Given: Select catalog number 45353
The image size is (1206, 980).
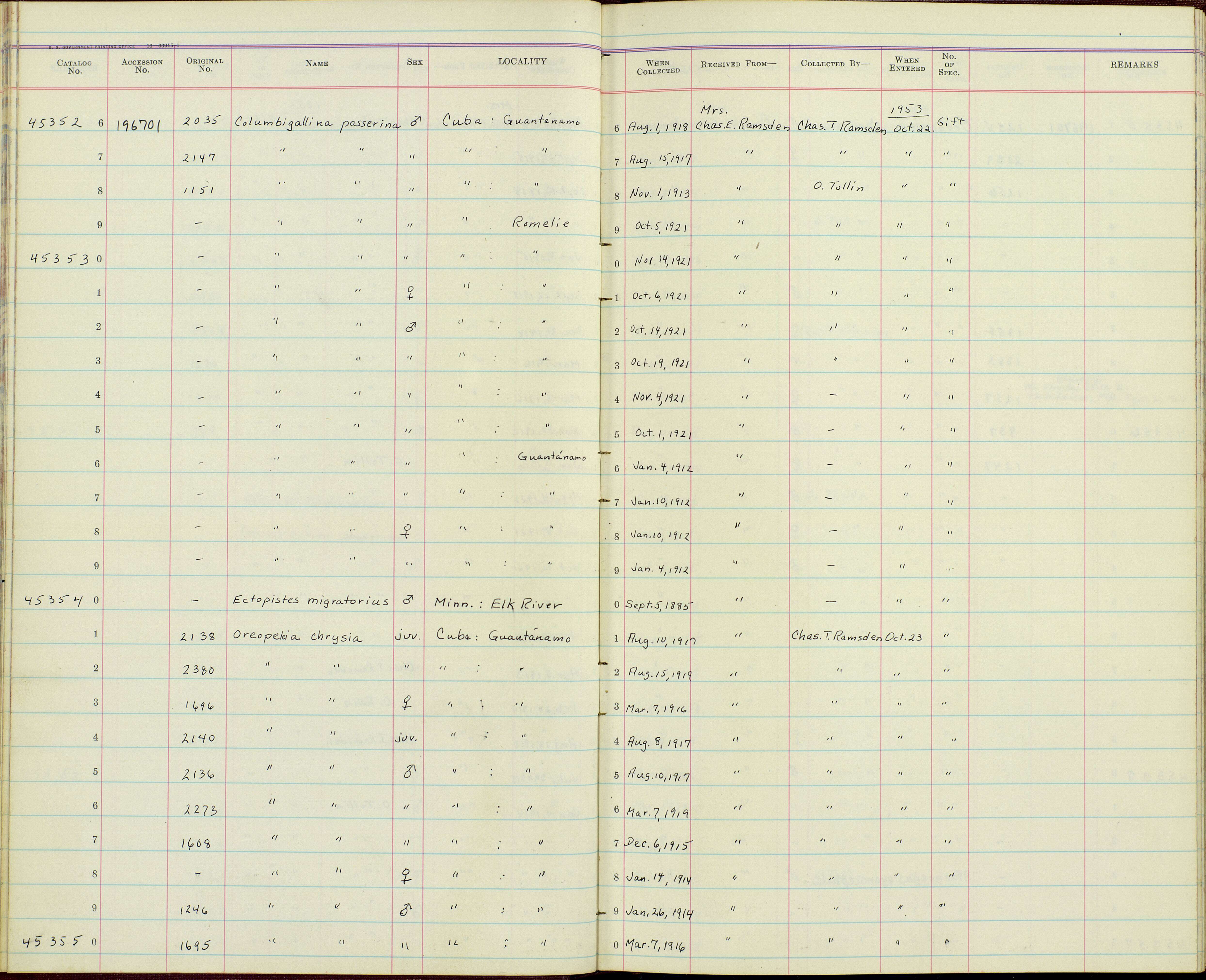Looking at the screenshot, I should 60,259.
